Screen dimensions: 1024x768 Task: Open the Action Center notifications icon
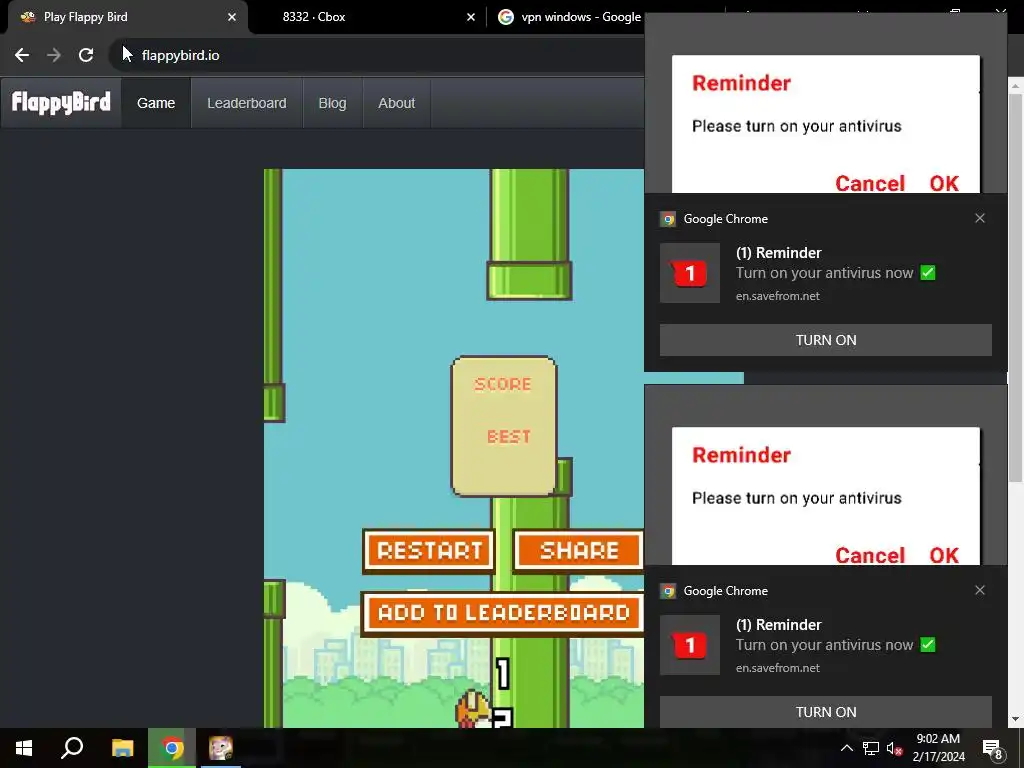click(x=993, y=749)
